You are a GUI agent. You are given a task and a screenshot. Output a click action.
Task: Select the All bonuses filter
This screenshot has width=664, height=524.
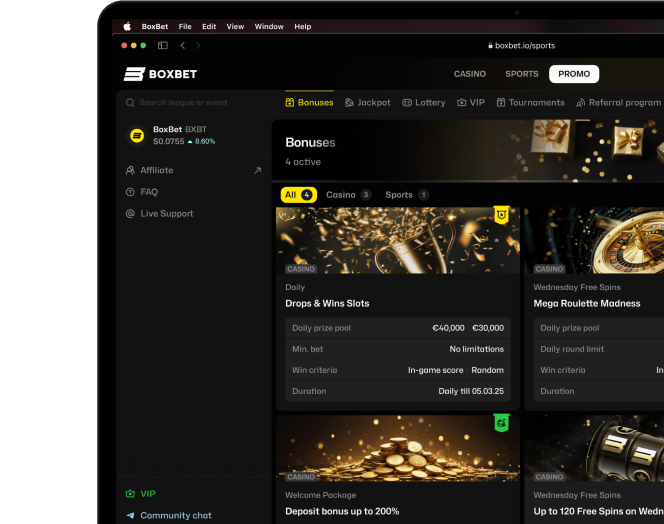(299, 195)
